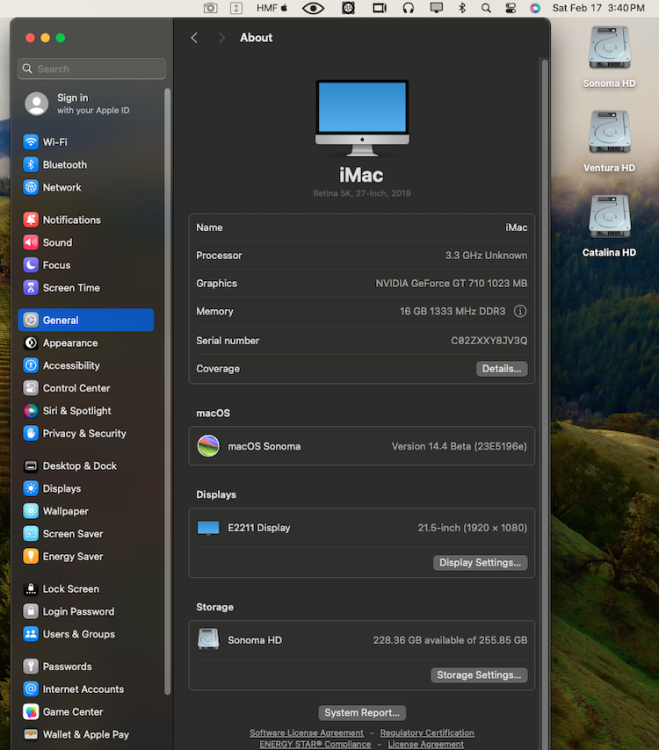This screenshot has height=750, width=659.
Task: Click the memory info icon
Action: pyautogui.click(x=520, y=311)
